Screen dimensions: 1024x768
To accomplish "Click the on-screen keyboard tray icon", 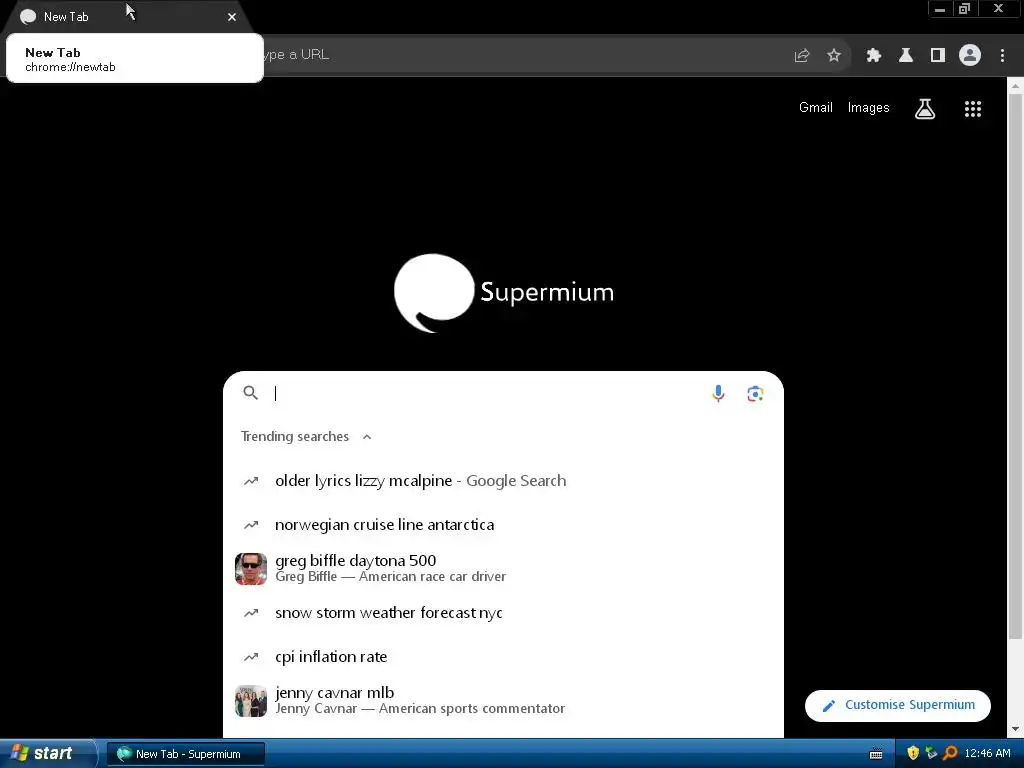I will pyautogui.click(x=876, y=754).
